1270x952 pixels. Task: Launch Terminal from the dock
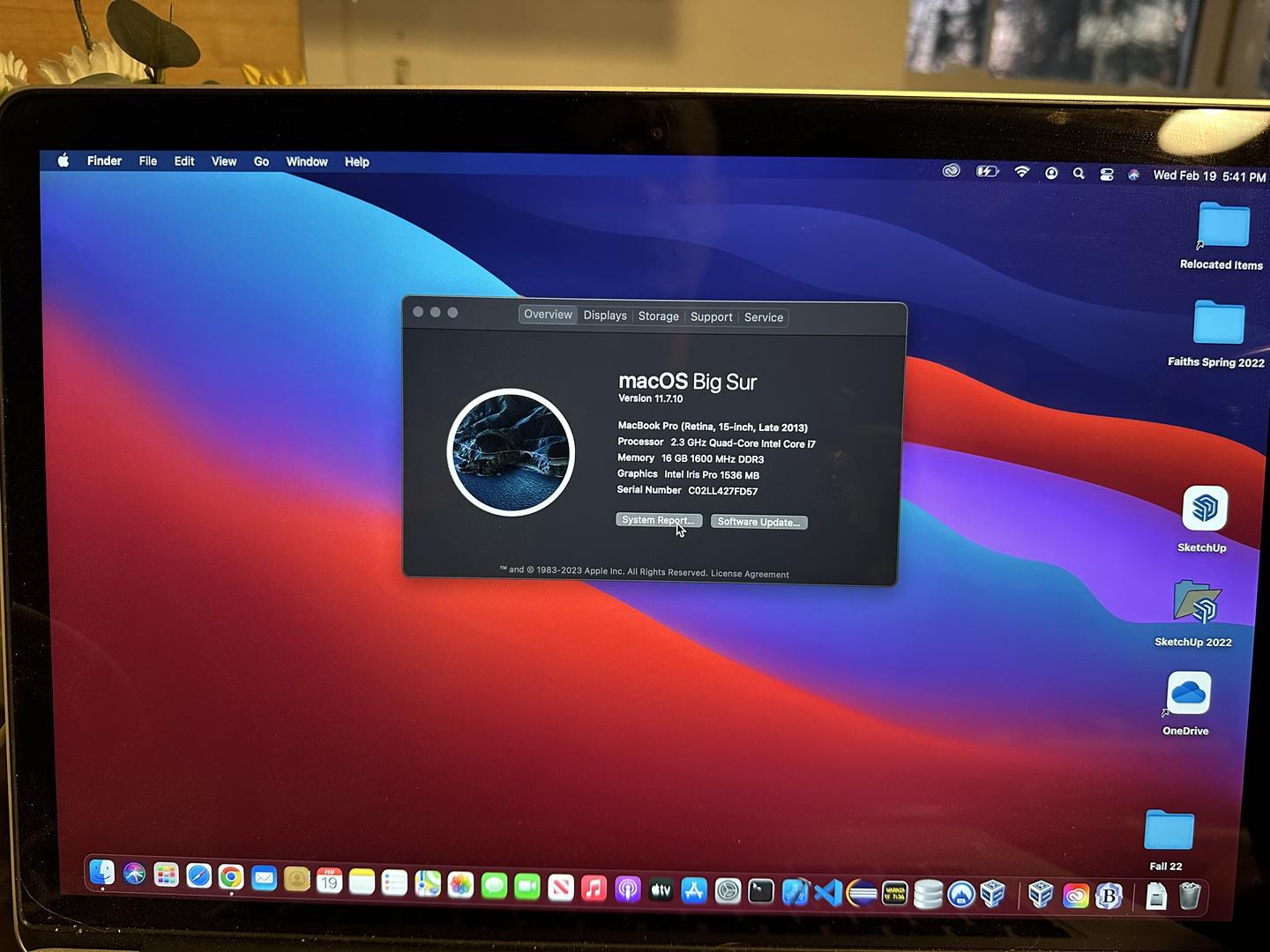(x=761, y=892)
